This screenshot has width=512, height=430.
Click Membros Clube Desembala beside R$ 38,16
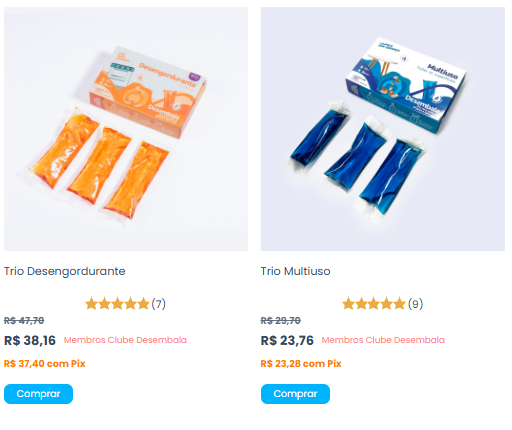coord(125,340)
